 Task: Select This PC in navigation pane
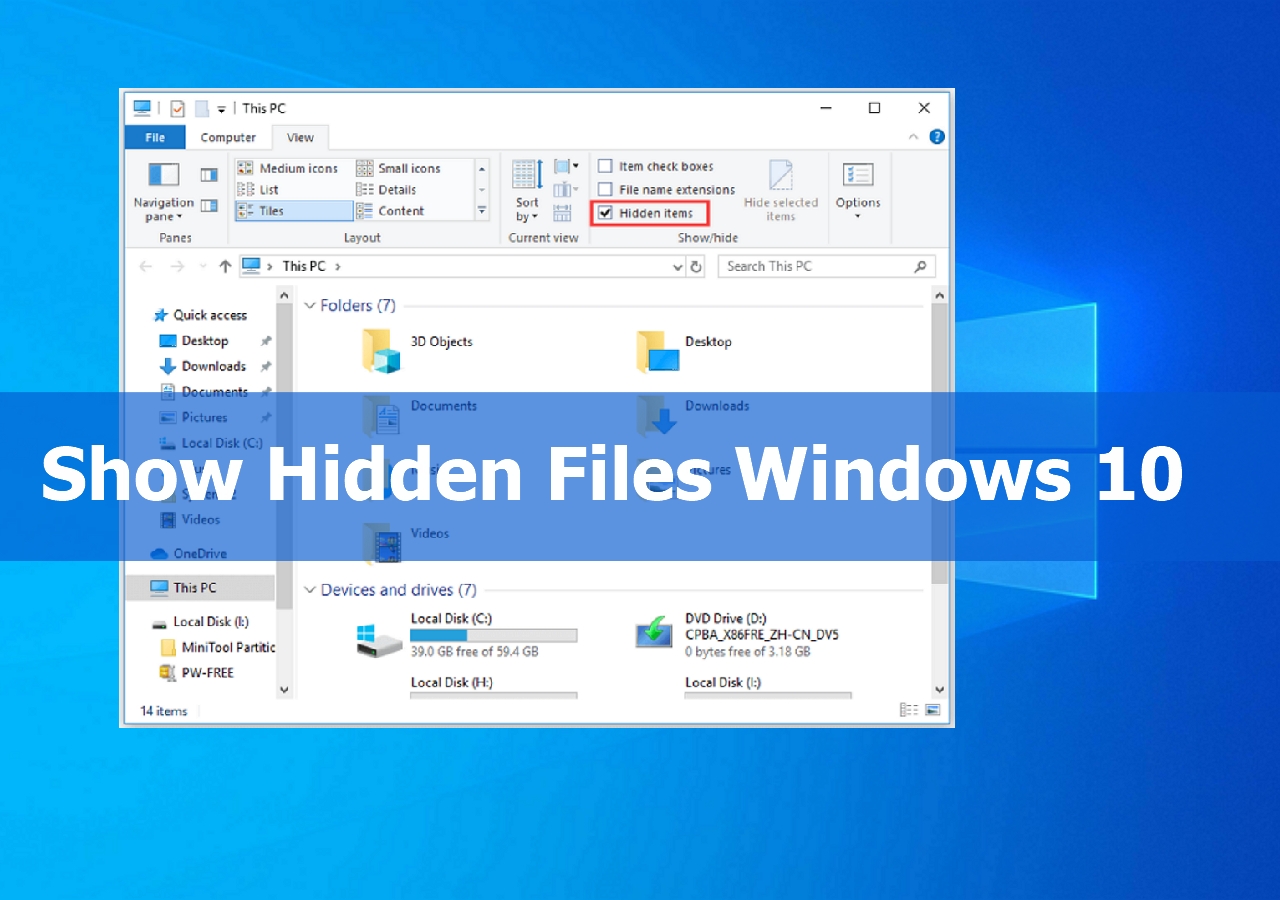click(x=199, y=588)
